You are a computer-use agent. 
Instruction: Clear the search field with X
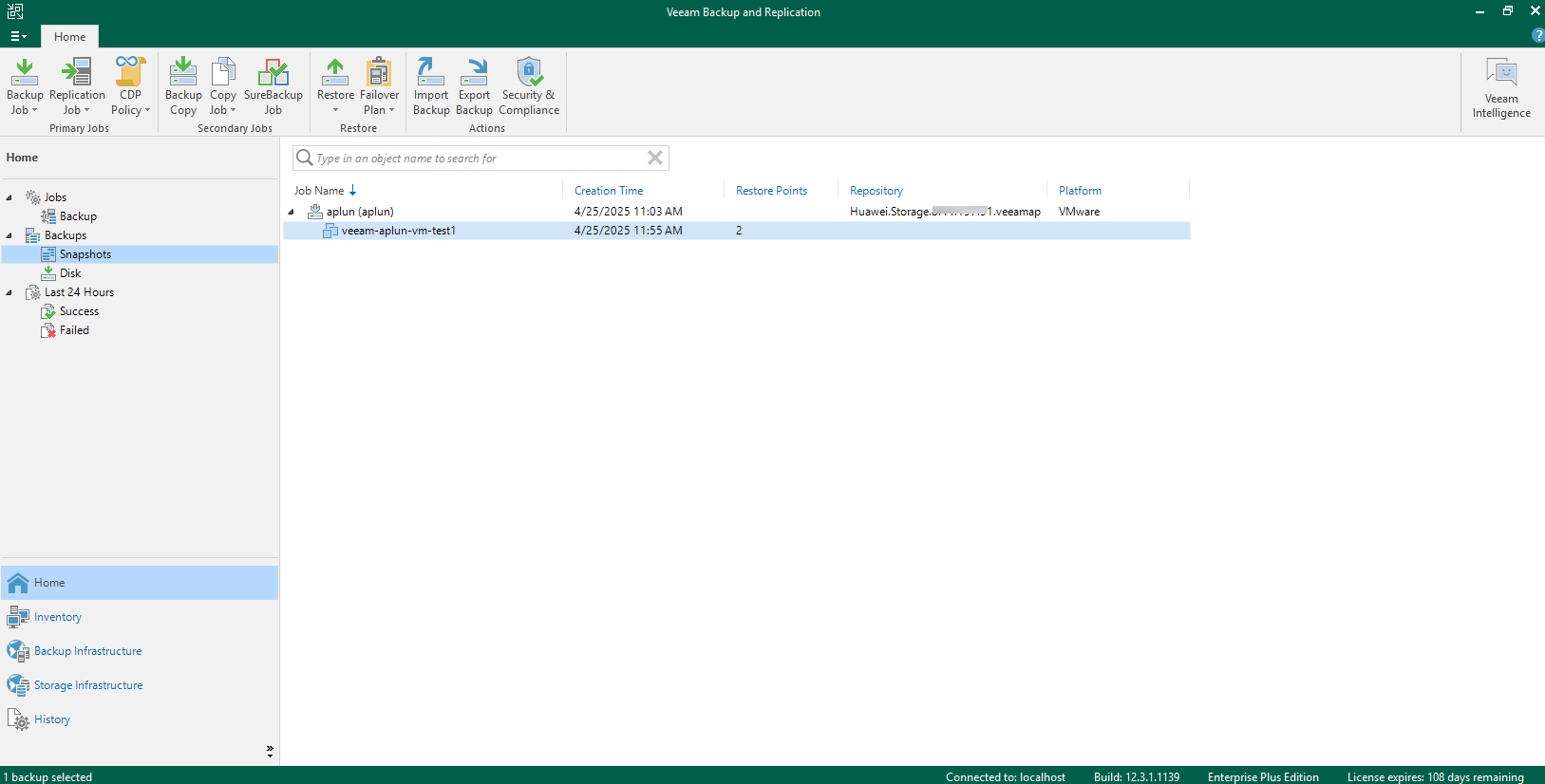655,158
